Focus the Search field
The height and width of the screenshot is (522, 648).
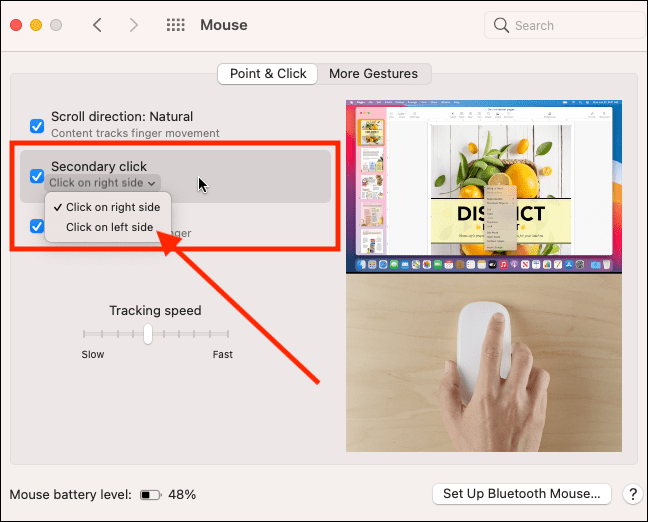point(564,26)
